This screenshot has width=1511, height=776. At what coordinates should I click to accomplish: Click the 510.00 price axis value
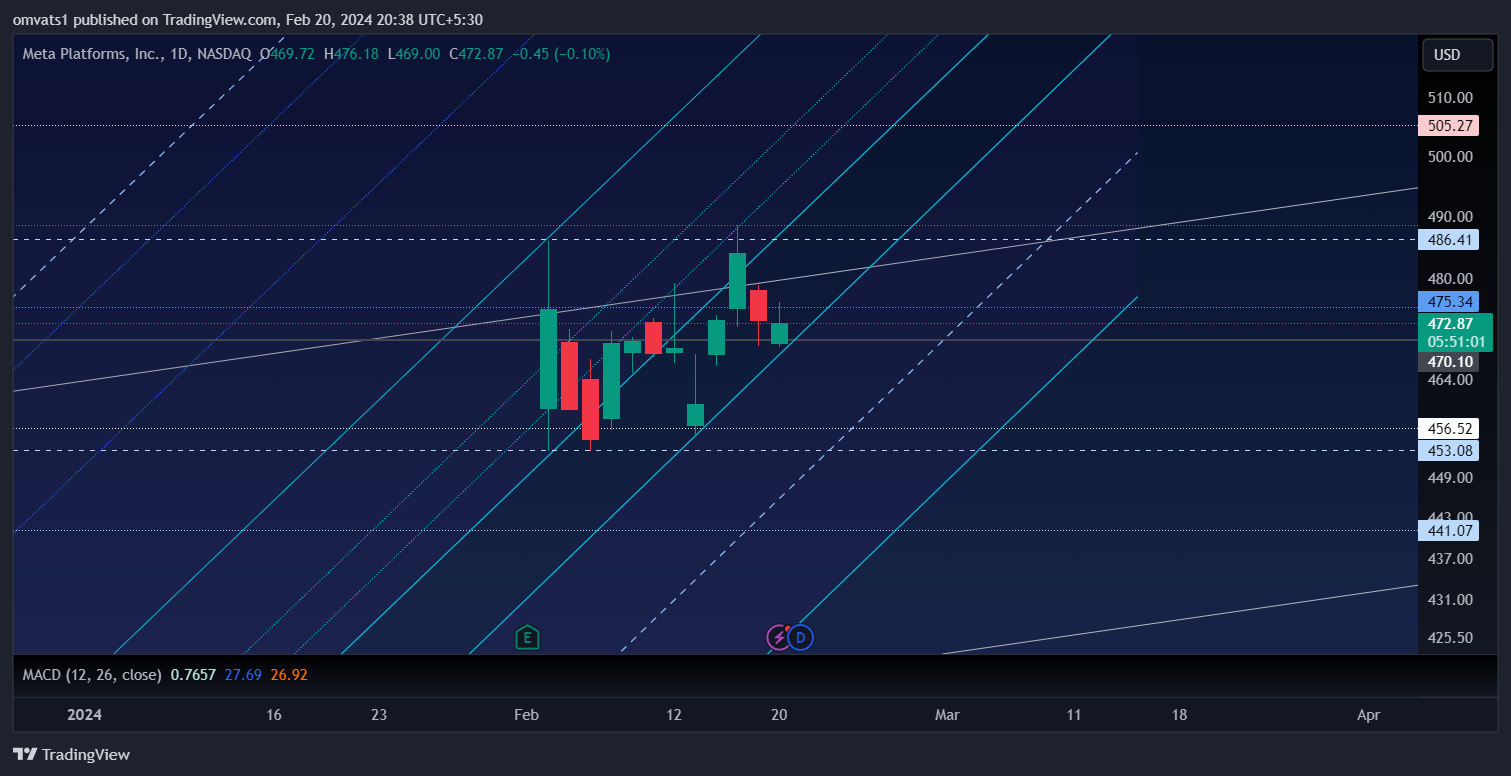1450,98
